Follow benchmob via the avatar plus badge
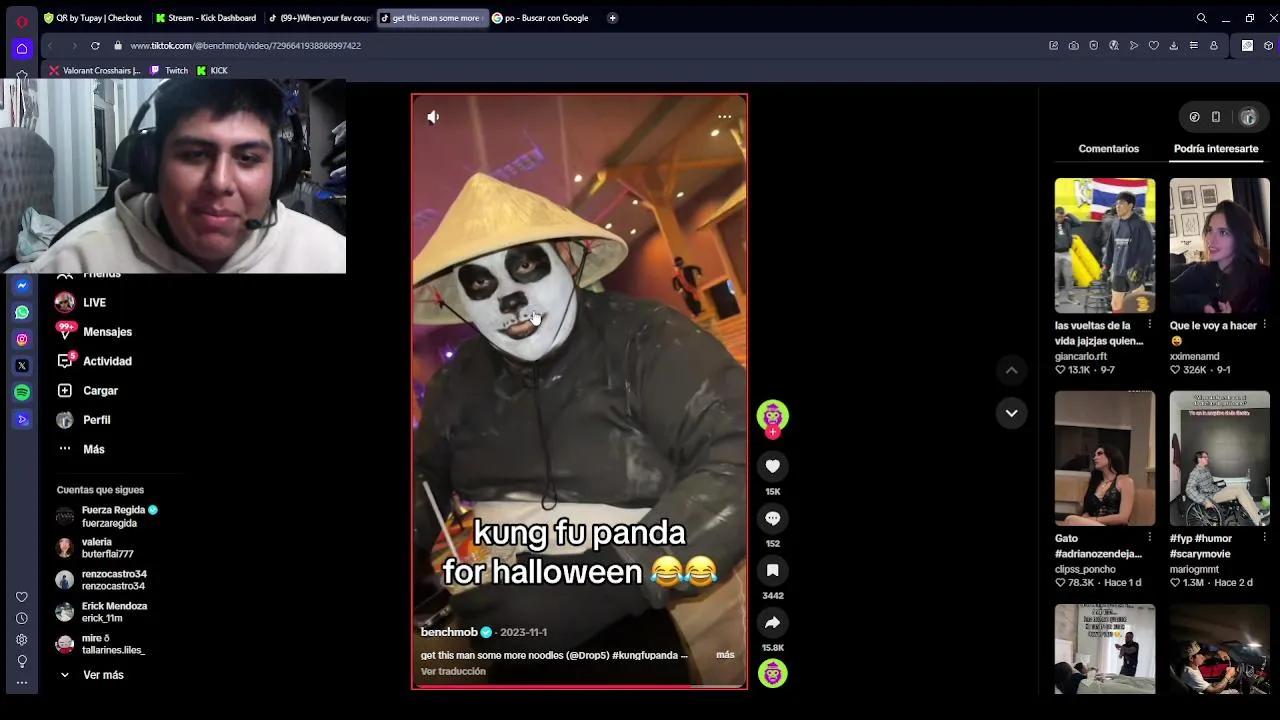Image resolution: width=1280 pixels, height=720 pixels. pos(772,433)
